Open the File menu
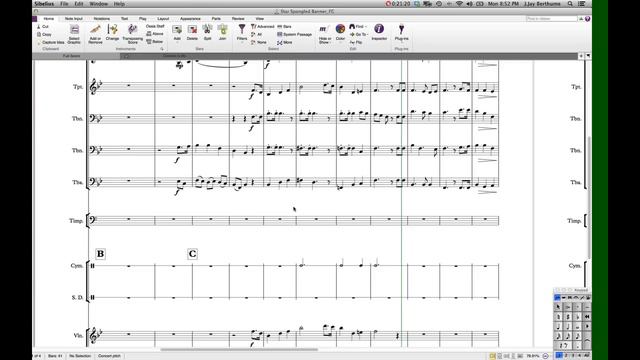The height and width of the screenshot is (360, 640). pos(64,4)
